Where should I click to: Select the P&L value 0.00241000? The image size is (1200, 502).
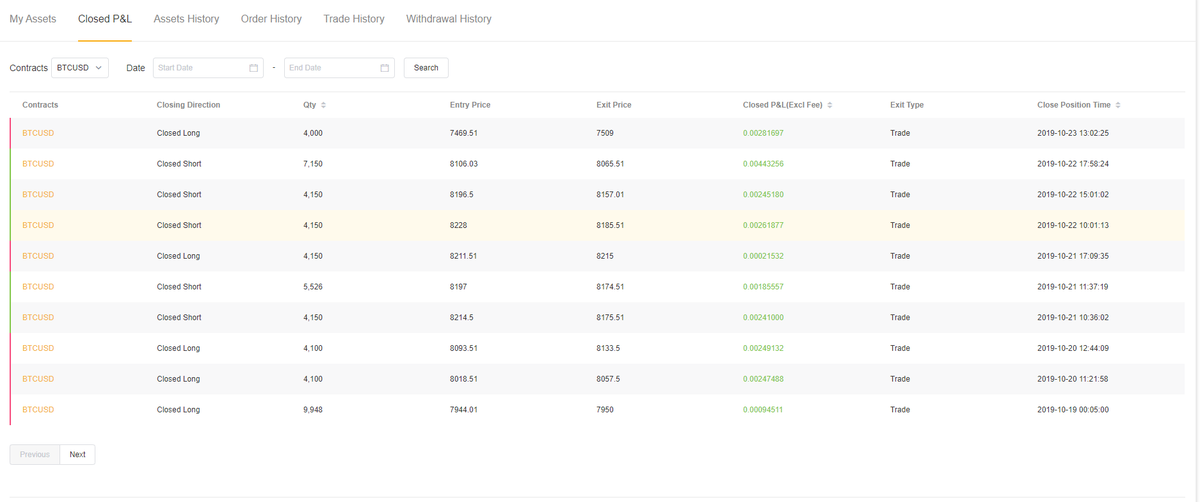click(x=763, y=318)
